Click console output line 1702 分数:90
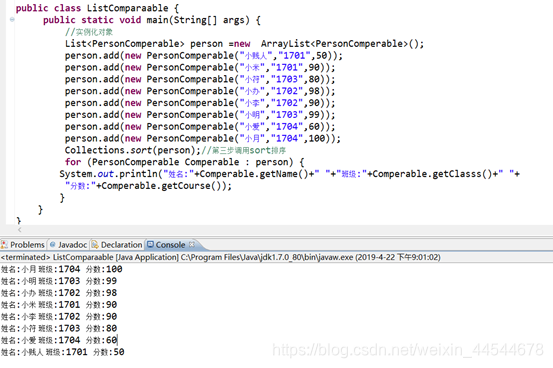This screenshot has height=368, width=553. coord(59,316)
